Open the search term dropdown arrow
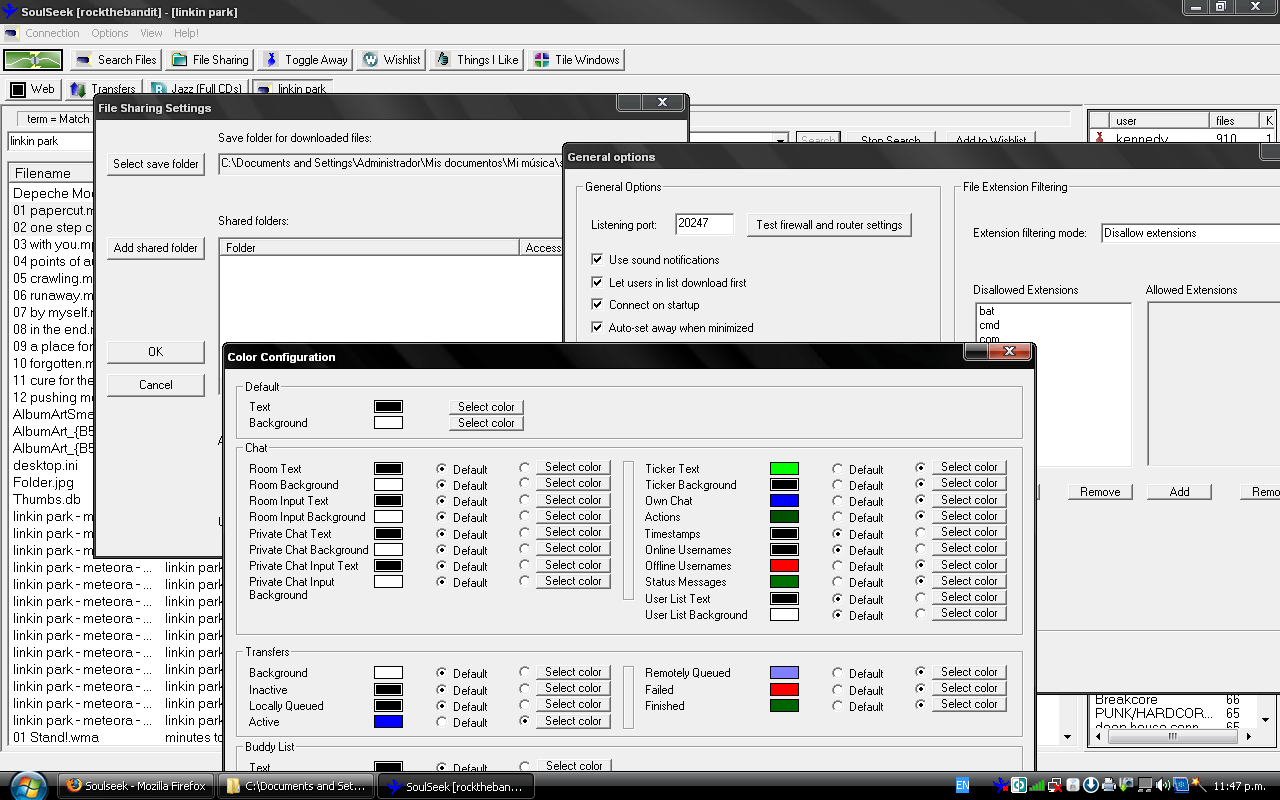 pyautogui.click(x=780, y=141)
